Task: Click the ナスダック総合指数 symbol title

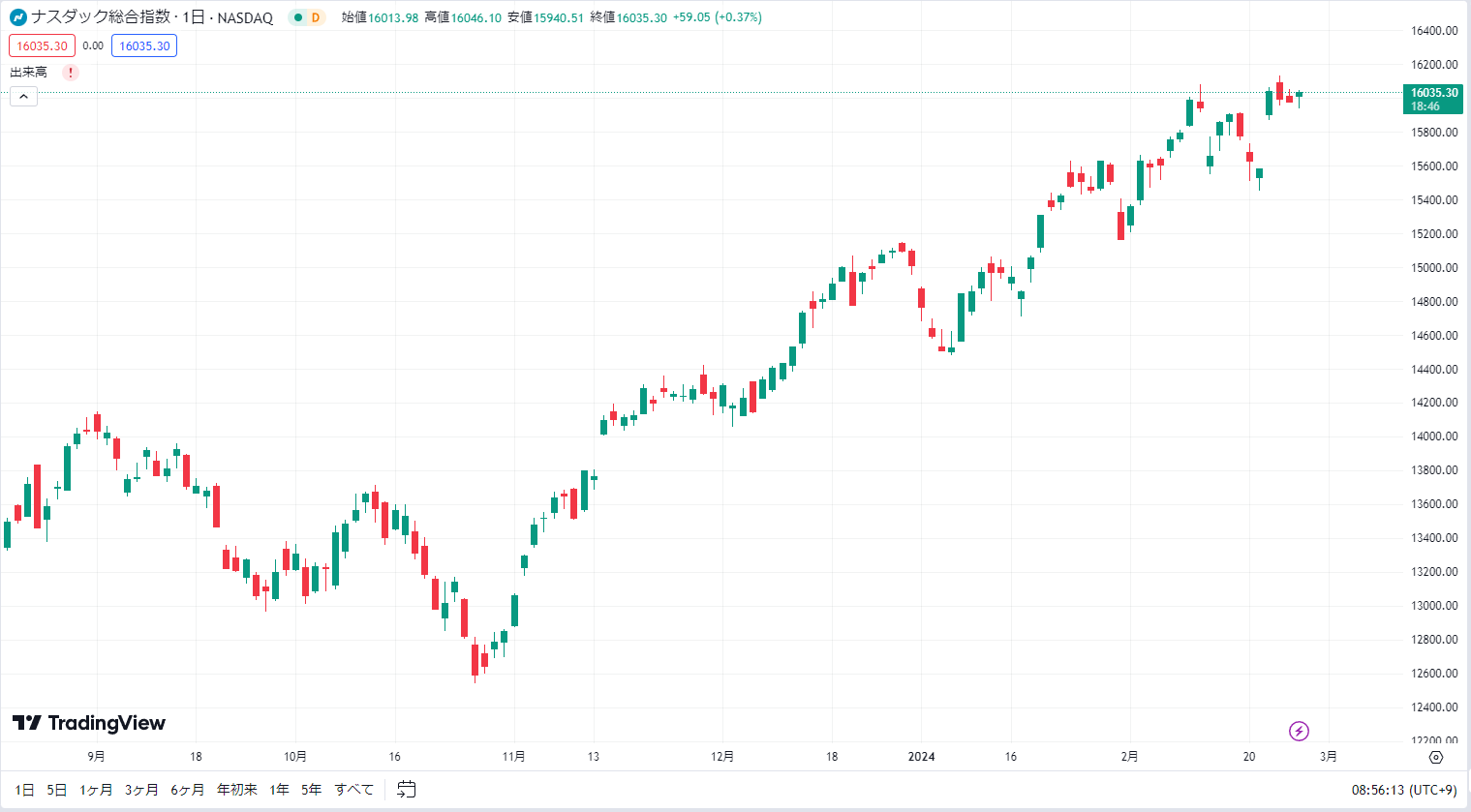Action: [x=103, y=17]
